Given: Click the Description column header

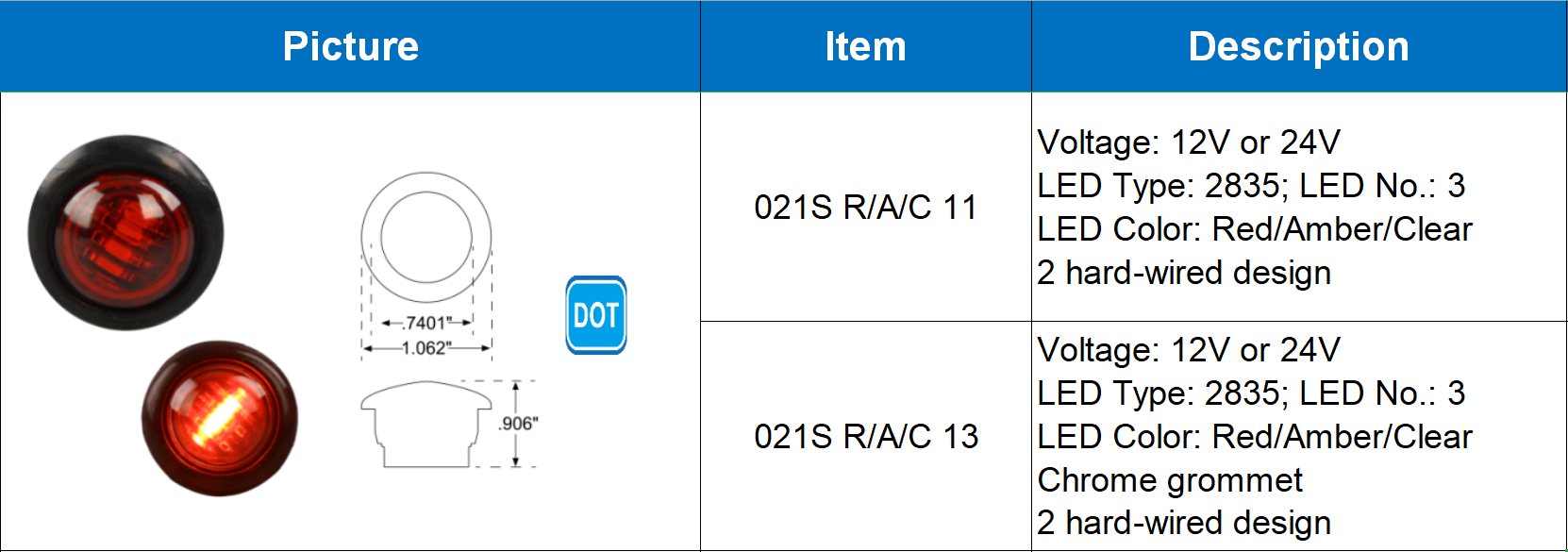Looking at the screenshot, I should [1298, 46].
